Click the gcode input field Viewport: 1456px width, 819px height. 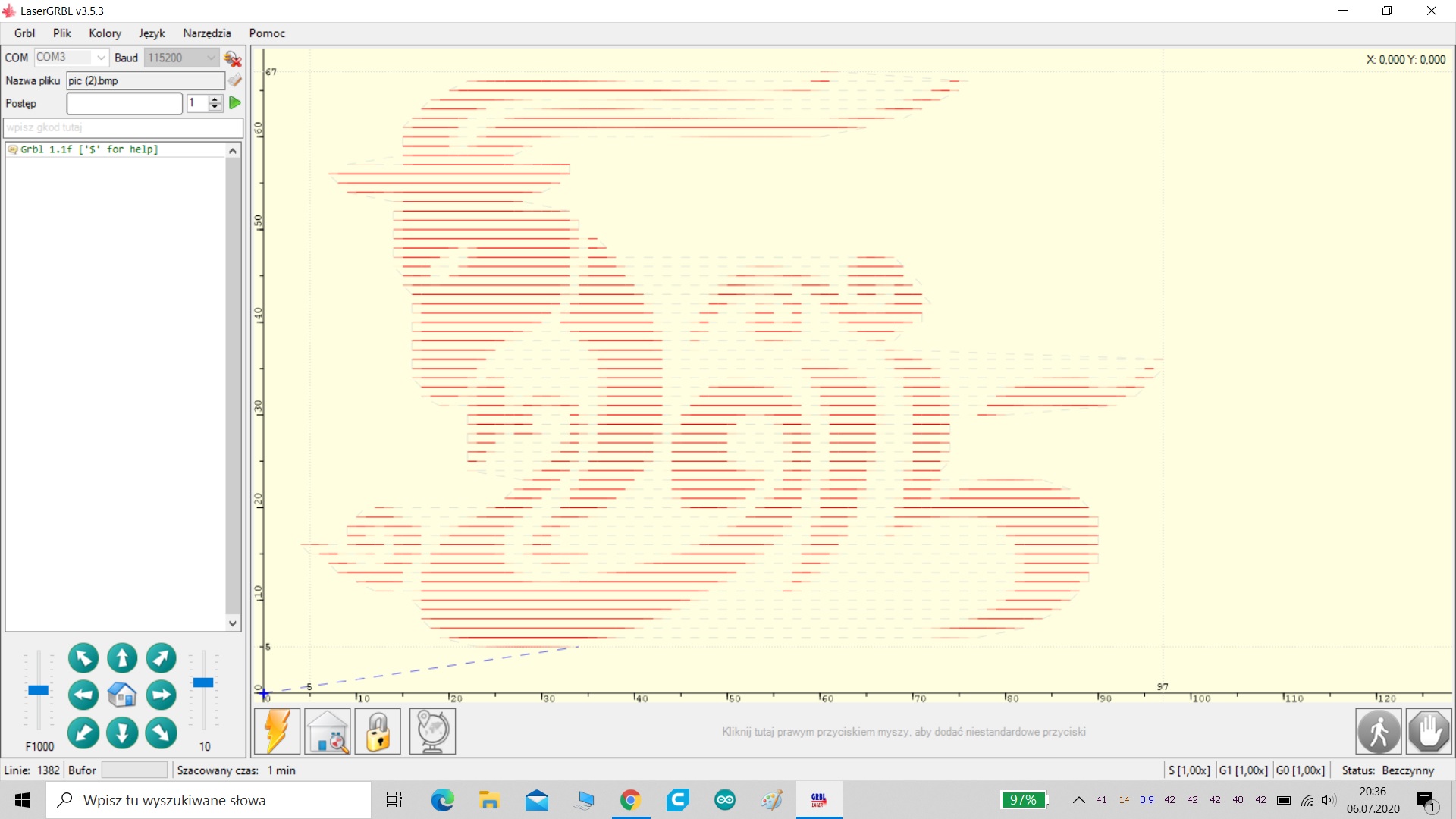123,127
